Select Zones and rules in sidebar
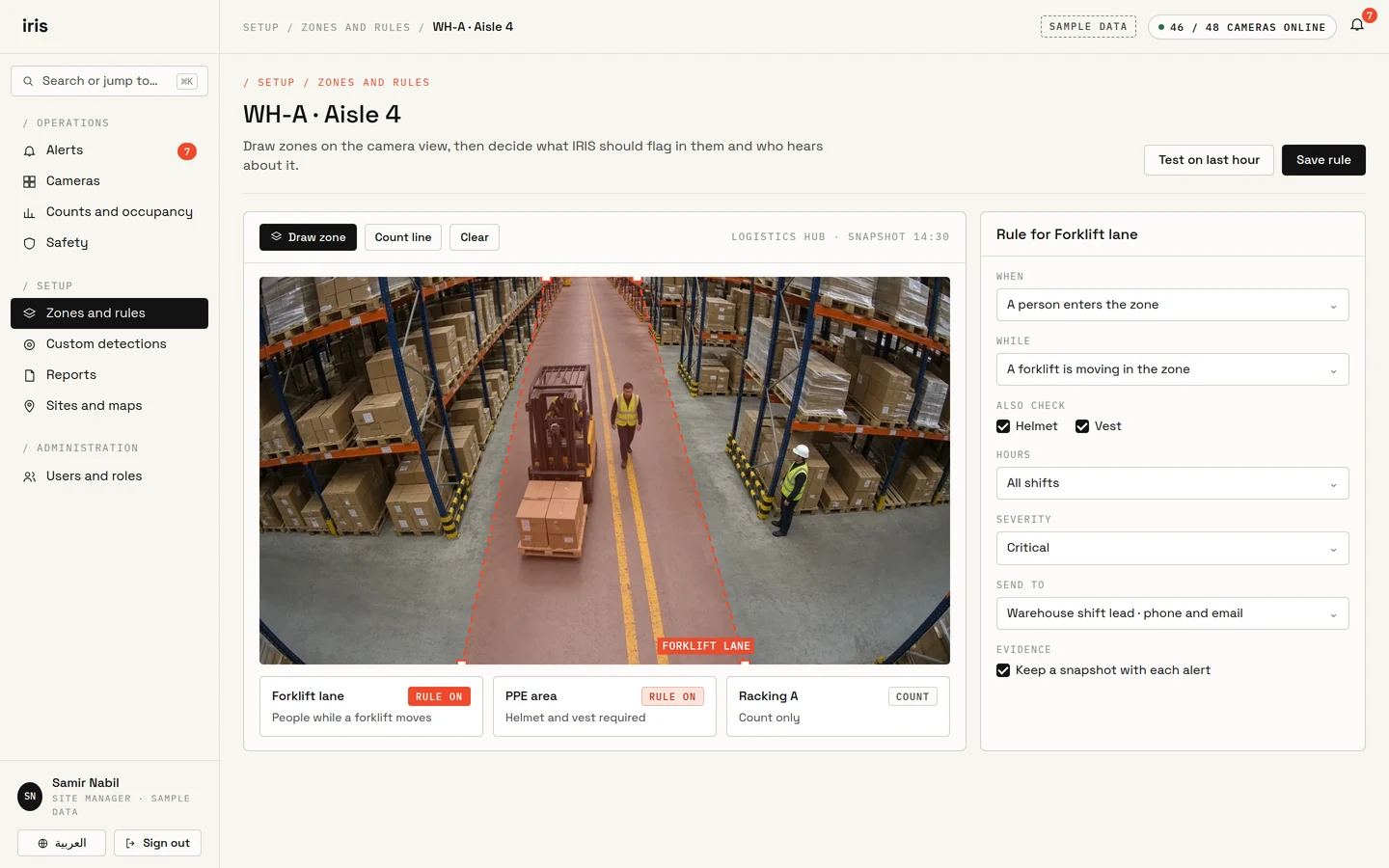The height and width of the screenshot is (868, 1389). [x=109, y=313]
